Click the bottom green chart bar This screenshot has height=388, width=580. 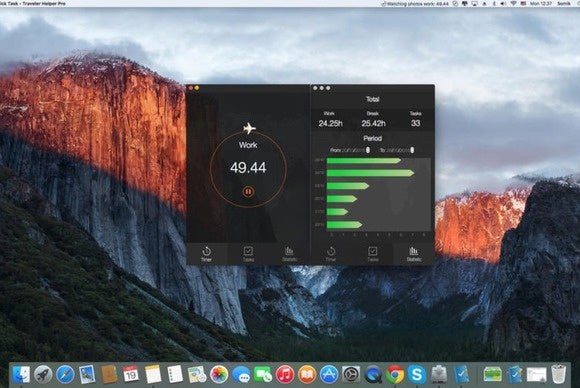coord(344,224)
